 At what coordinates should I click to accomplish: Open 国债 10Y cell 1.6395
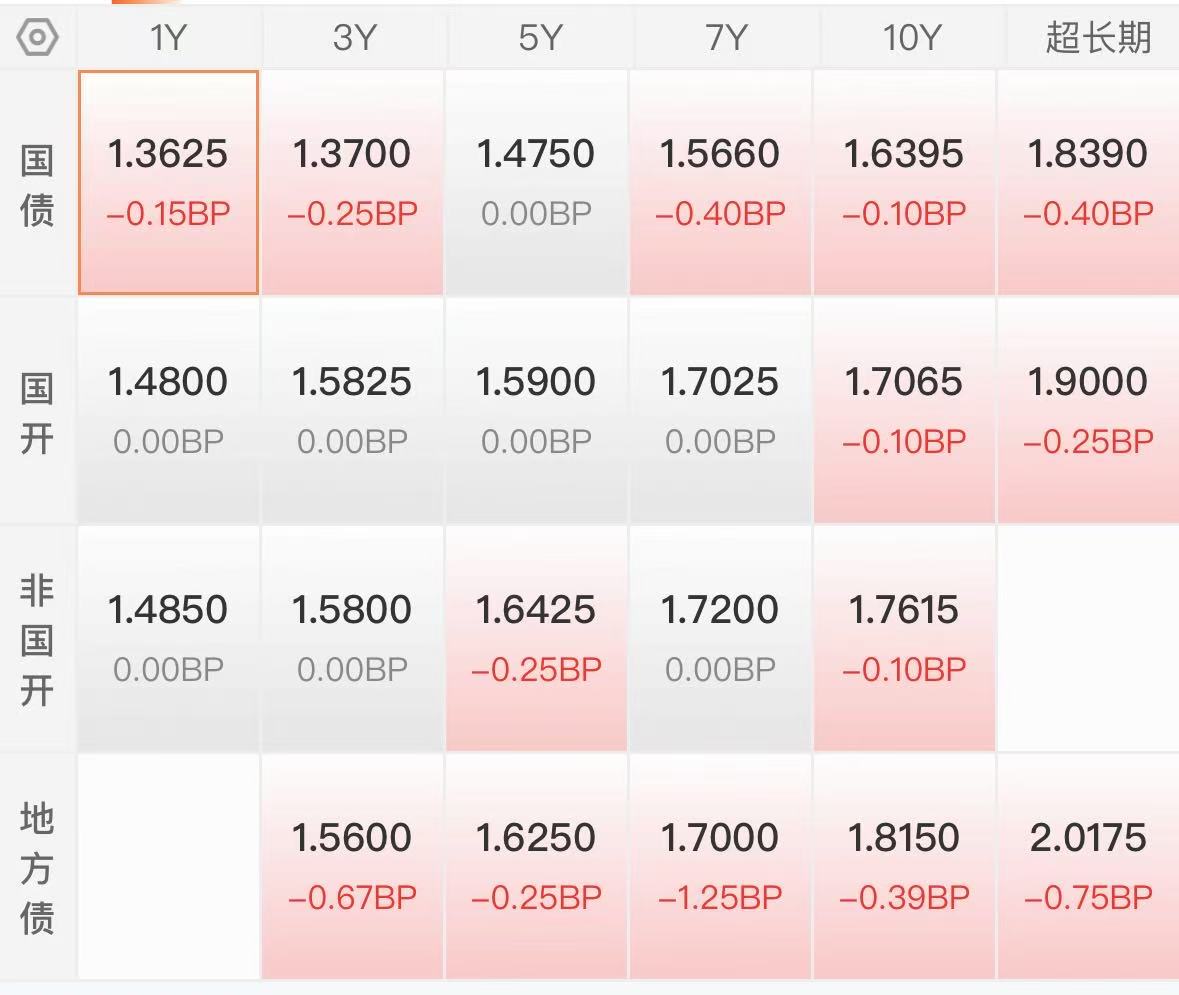(904, 182)
